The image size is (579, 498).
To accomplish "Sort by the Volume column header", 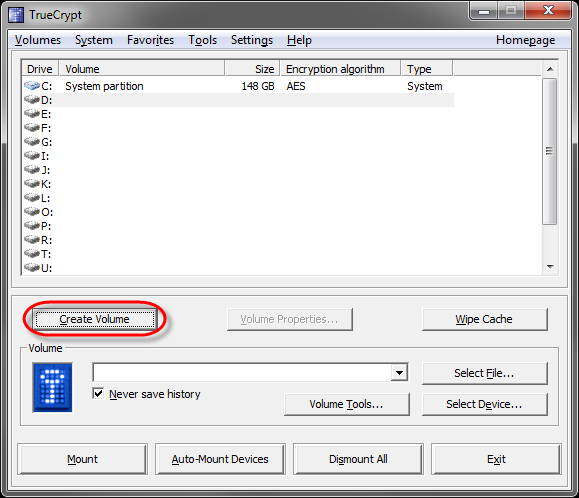I will coord(142,69).
